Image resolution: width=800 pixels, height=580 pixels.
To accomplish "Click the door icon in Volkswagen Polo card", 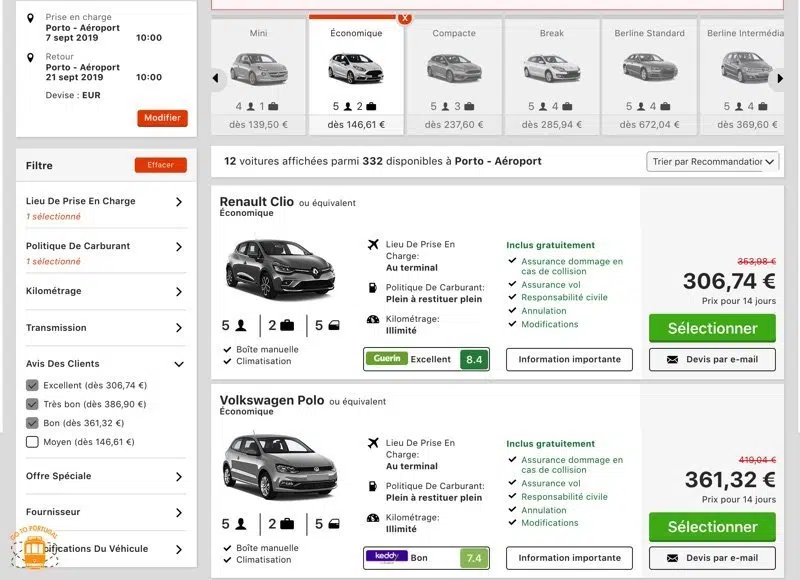I will tap(334, 524).
